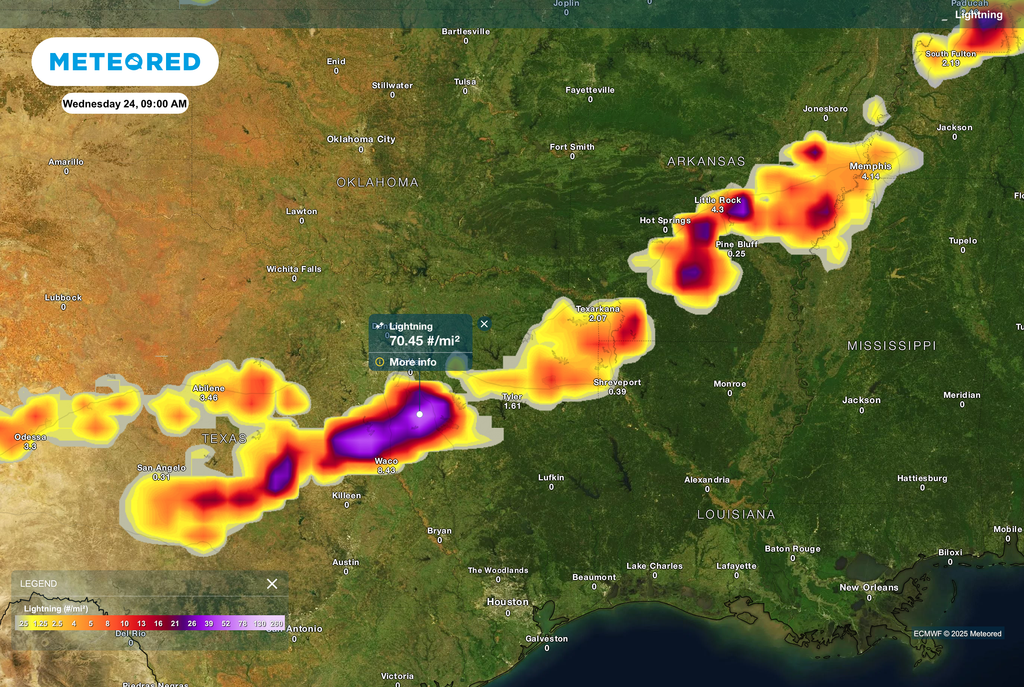1024x687 pixels.
Task: Click the LEGEND title bar
Action: click(x=40, y=583)
